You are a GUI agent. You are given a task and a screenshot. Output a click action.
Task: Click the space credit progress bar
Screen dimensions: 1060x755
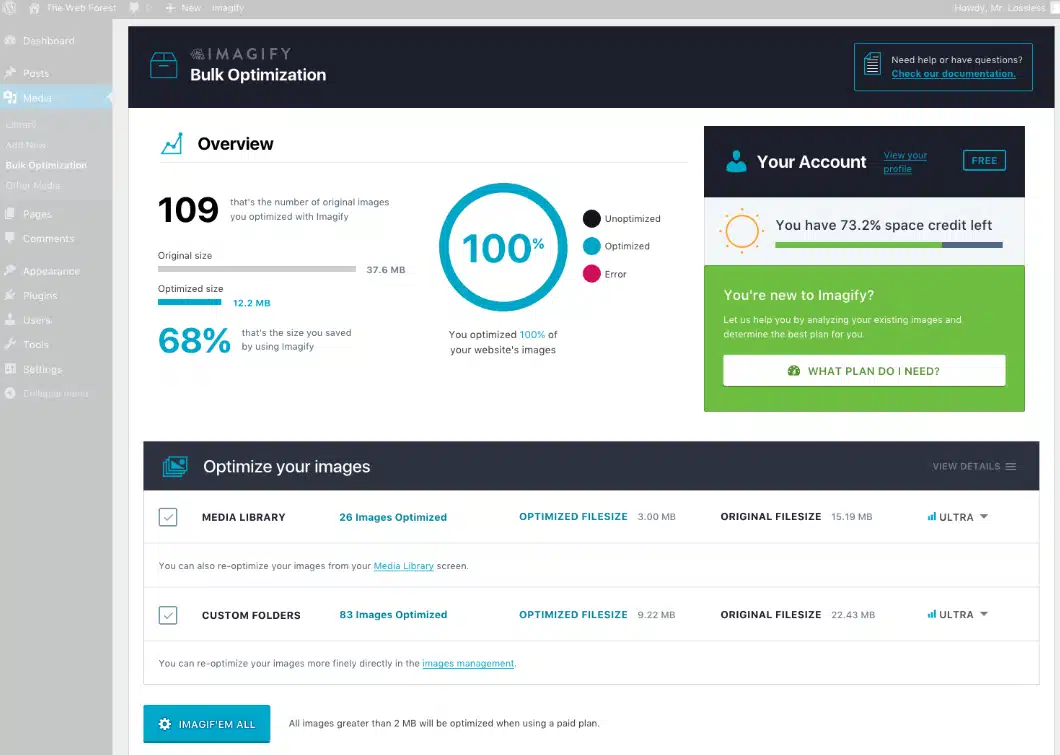(888, 245)
